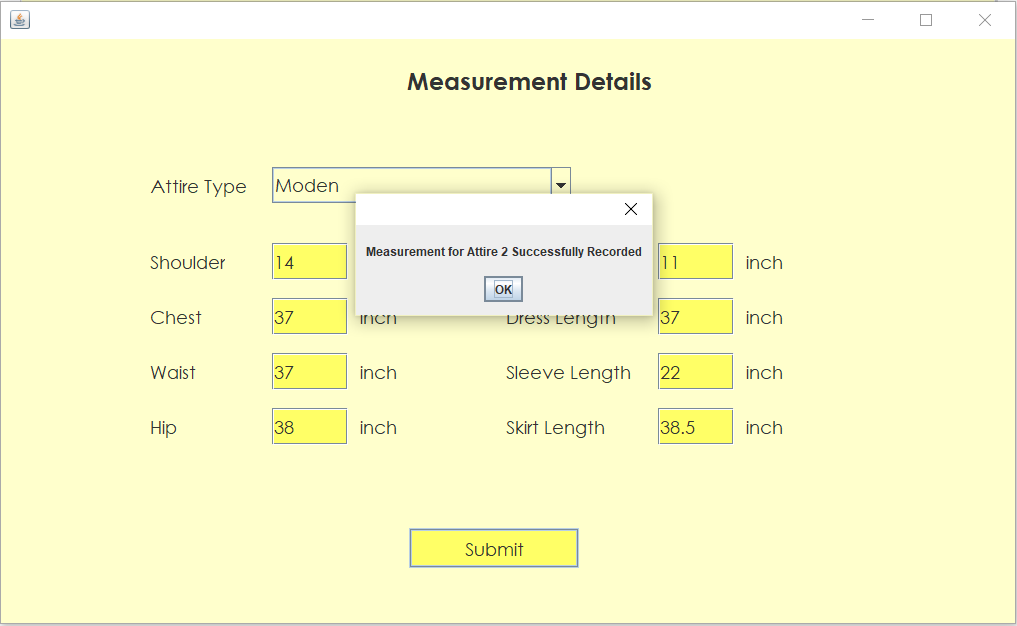Select the Sleeve Length field with 22

click(x=694, y=371)
